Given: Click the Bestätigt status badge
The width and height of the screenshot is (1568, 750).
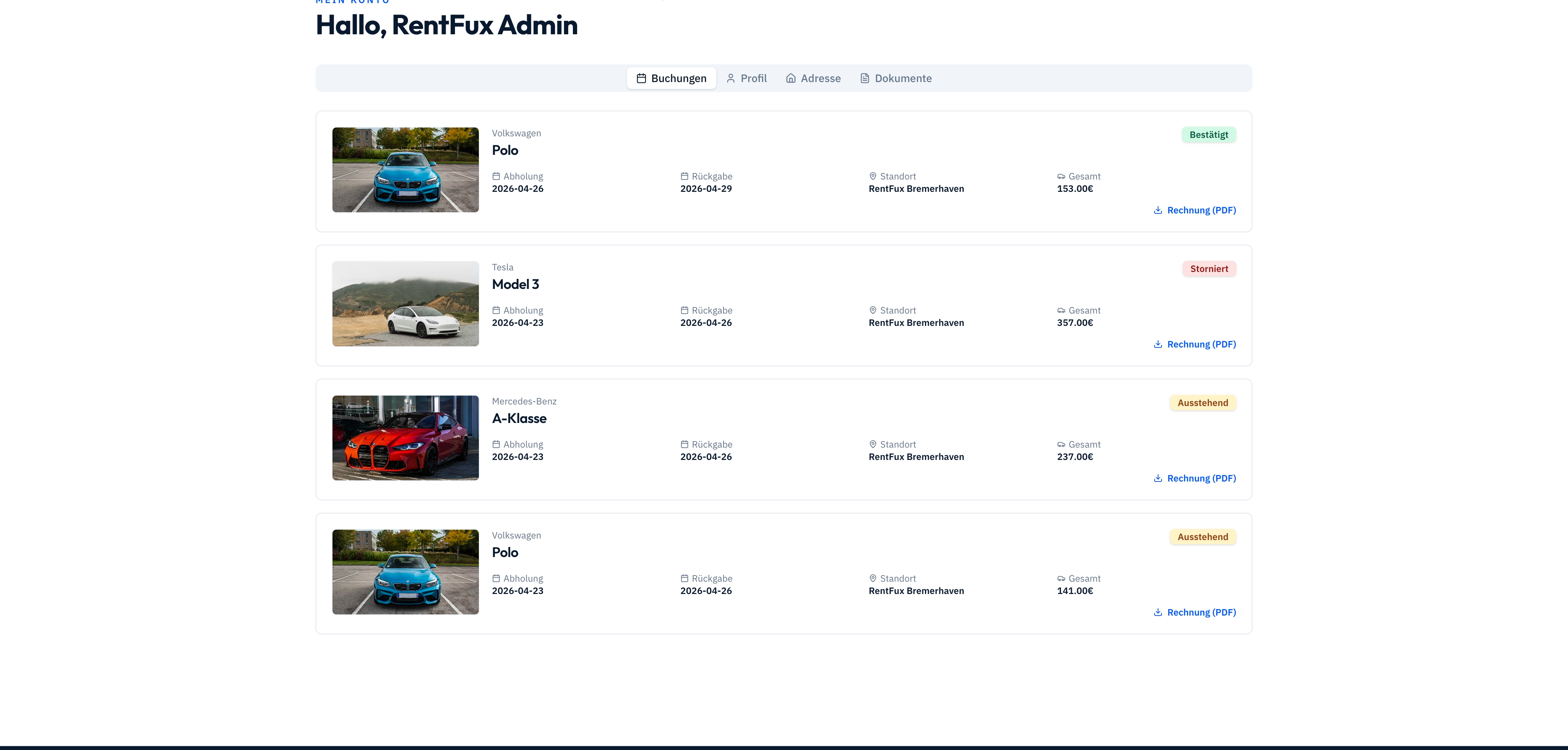Looking at the screenshot, I should point(1208,134).
